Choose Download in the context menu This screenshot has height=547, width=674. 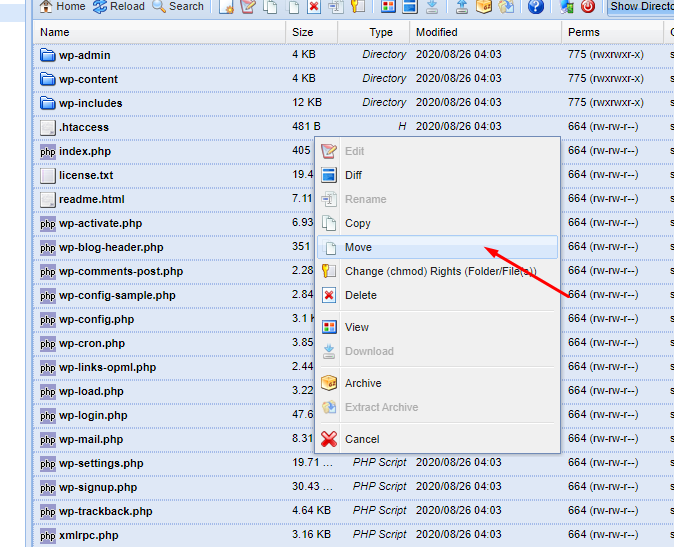pos(438,351)
